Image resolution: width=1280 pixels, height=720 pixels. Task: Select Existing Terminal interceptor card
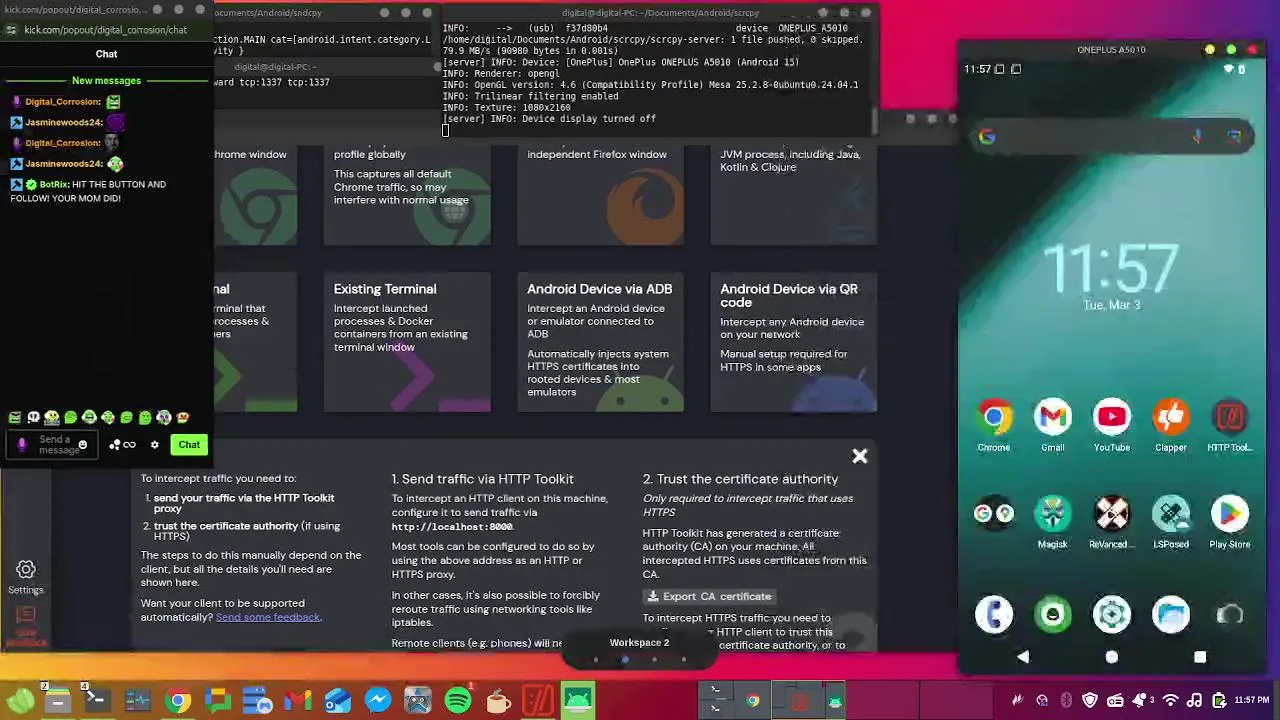(x=407, y=340)
